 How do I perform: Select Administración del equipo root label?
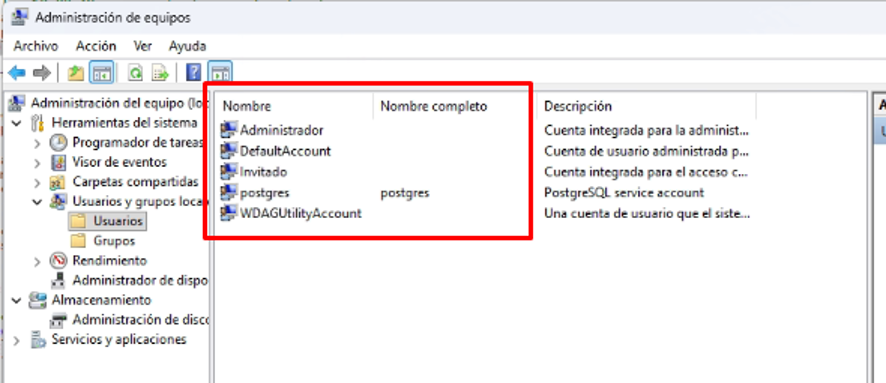(120, 103)
